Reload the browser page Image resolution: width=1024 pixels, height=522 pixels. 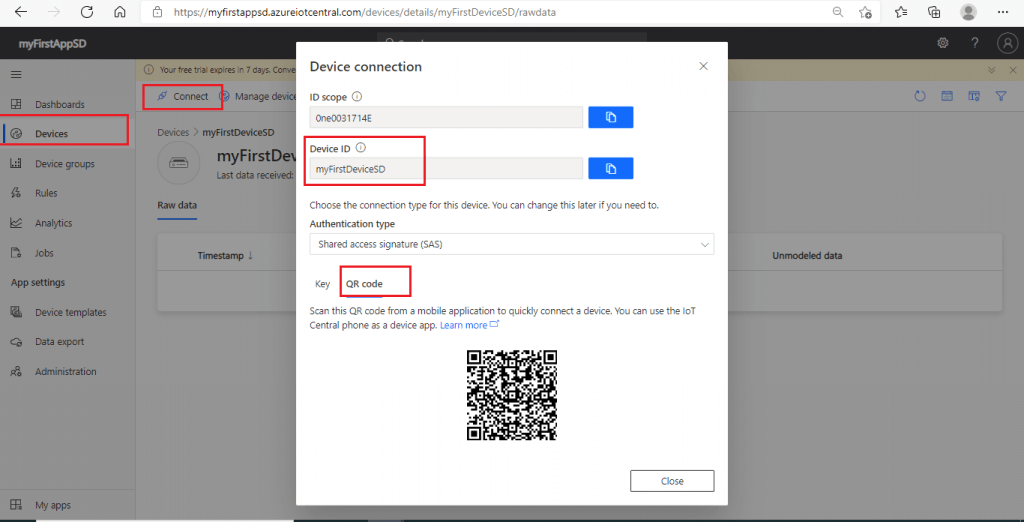pyautogui.click(x=86, y=12)
